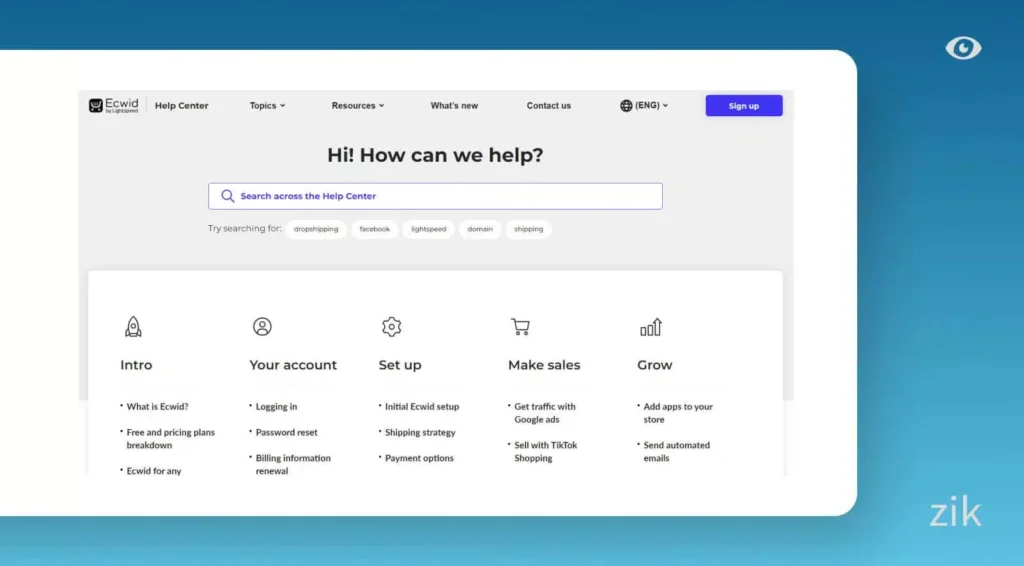Screen dimensions: 1024x566
Task: Click the rocket Intro icon
Action: pyautogui.click(x=133, y=327)
